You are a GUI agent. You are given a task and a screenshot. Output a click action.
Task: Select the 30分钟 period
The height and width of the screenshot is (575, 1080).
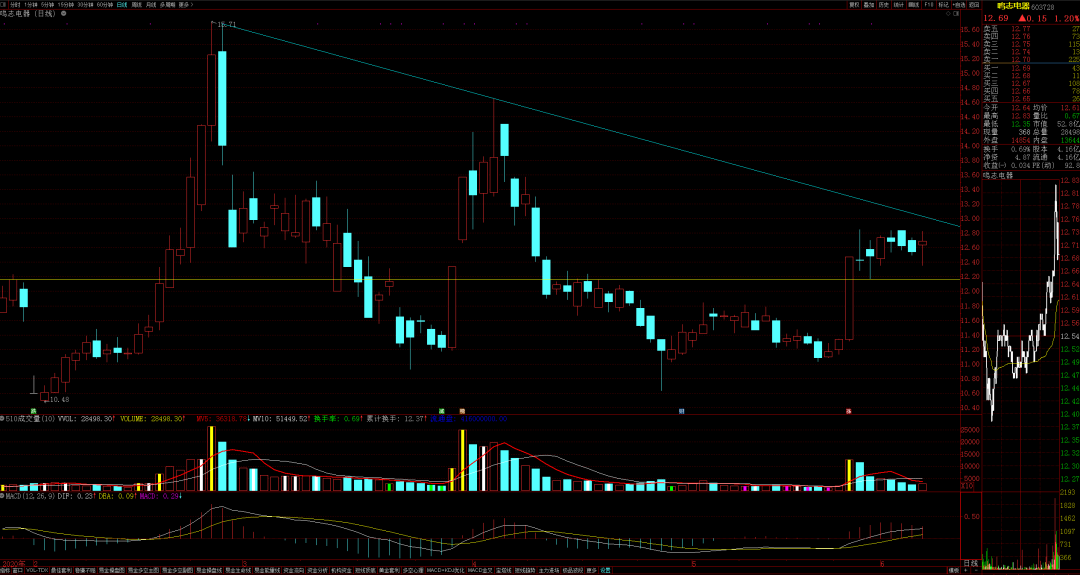click(x=85, y=4)
